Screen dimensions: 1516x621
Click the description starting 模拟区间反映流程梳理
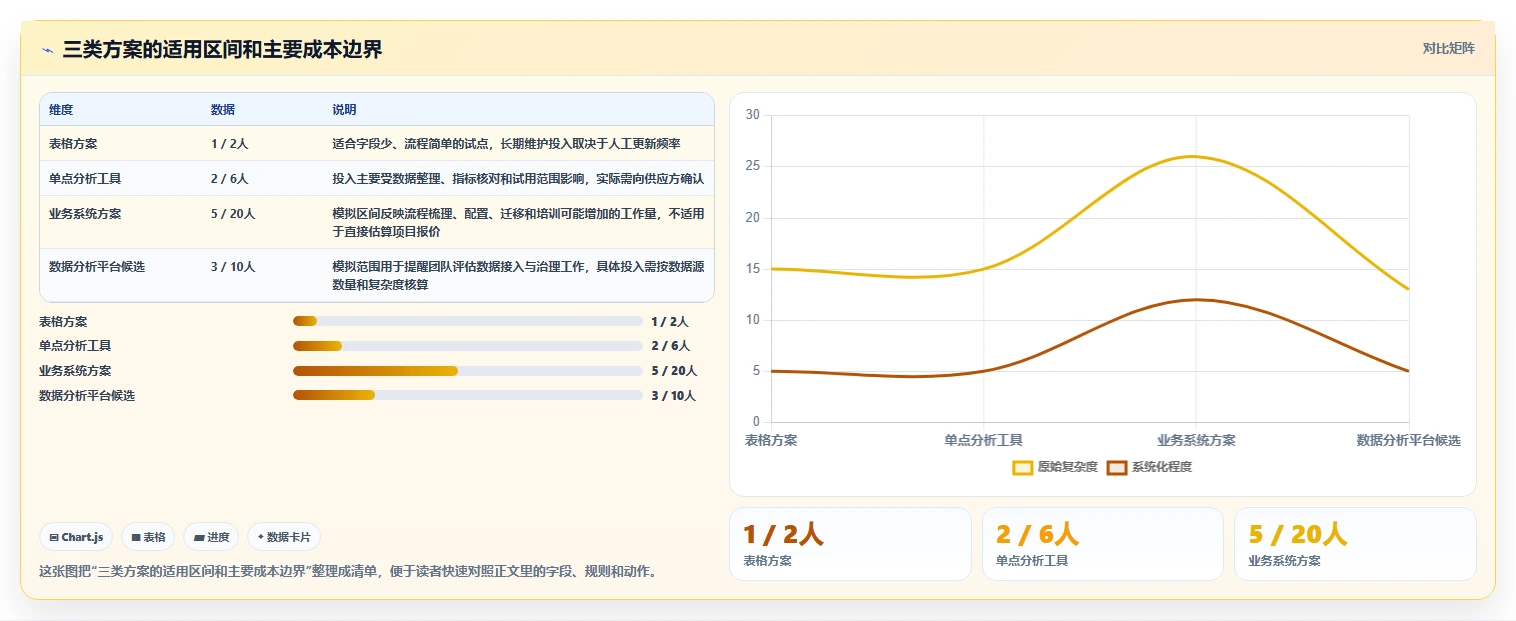(518, 222)
